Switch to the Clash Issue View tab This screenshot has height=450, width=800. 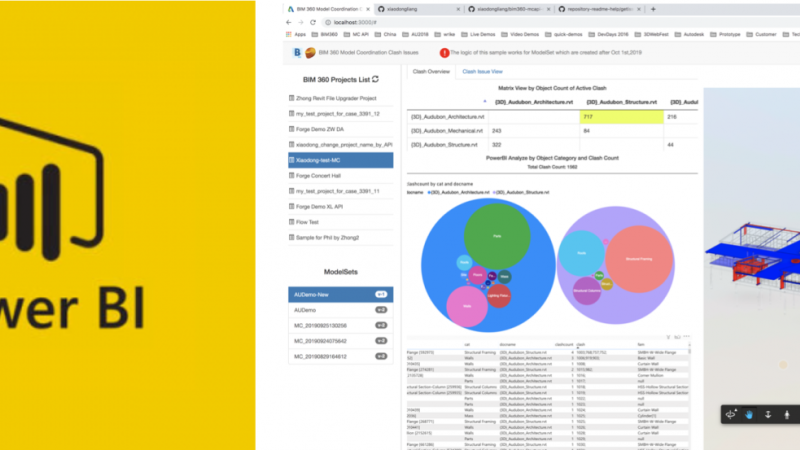tap(482, 71)
